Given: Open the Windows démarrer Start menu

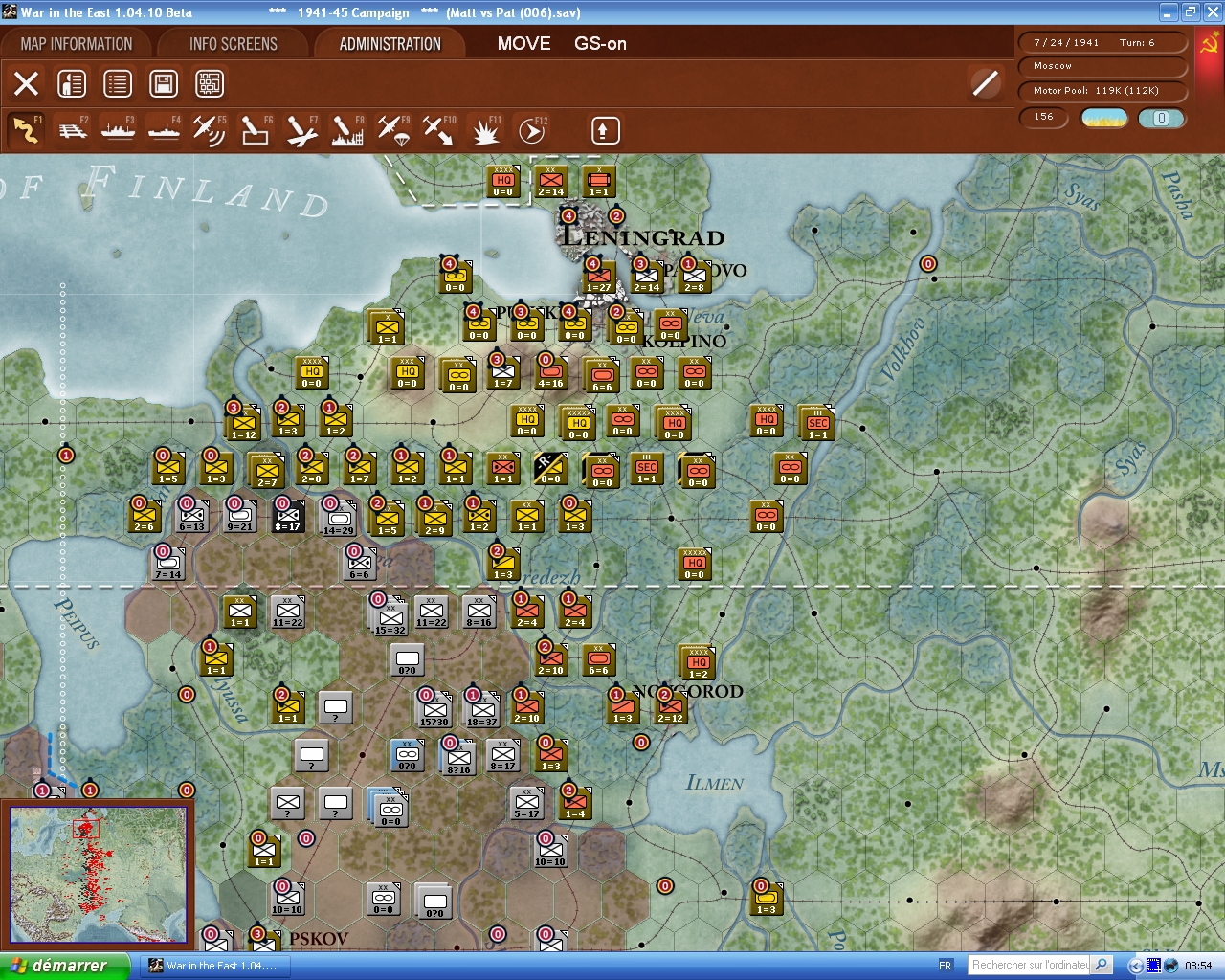Looking at the screenshot, I should click(64, 966).
